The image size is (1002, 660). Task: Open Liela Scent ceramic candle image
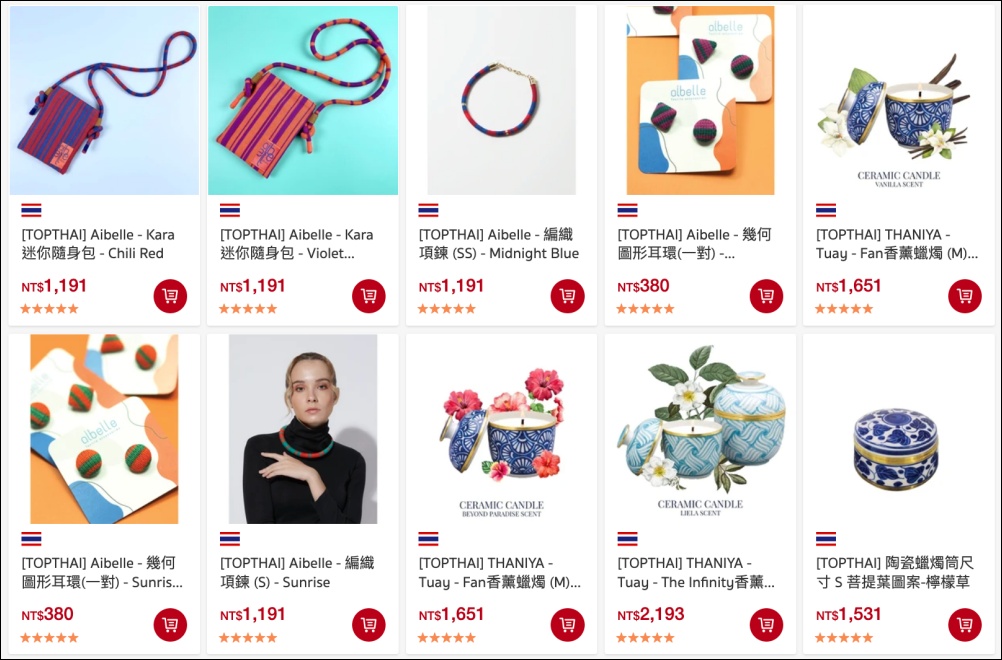[x=700, y=429]
